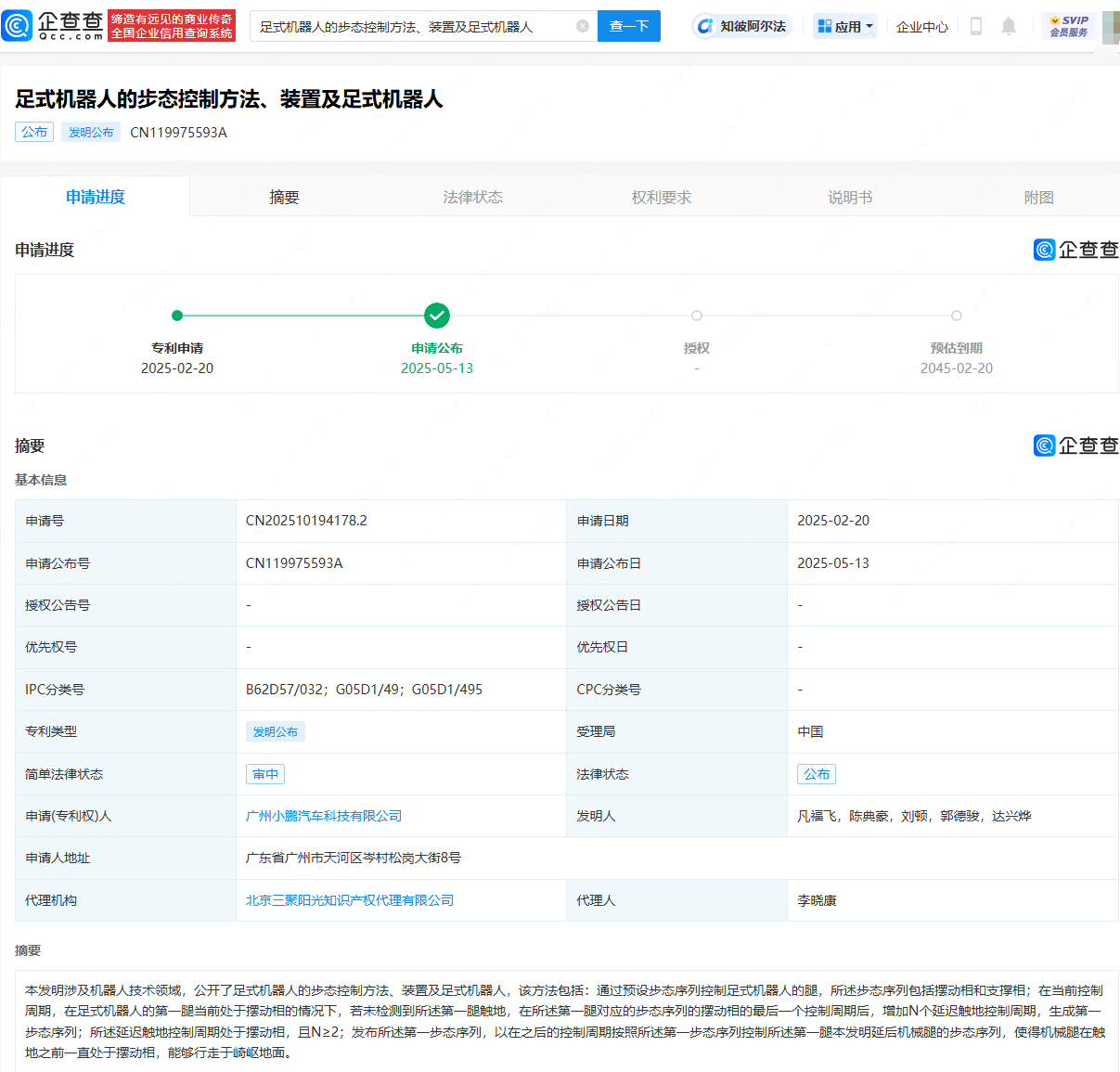This screenshot has width=1120, height=1072.
Task: Click the 公布 tag under the title
Action: [34, 132]
